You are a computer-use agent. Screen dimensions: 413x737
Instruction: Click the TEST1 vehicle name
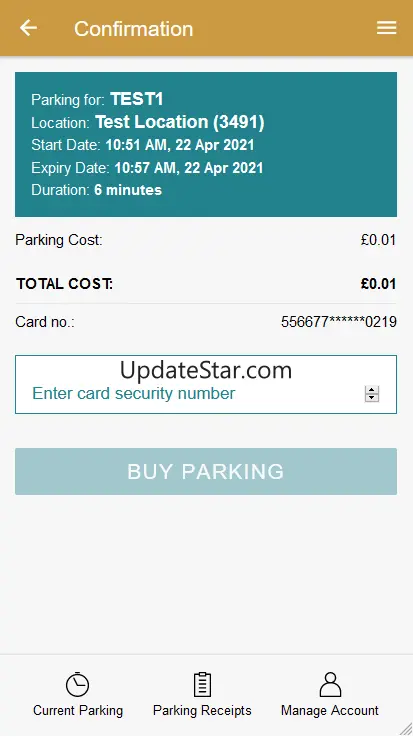point(137,99)
